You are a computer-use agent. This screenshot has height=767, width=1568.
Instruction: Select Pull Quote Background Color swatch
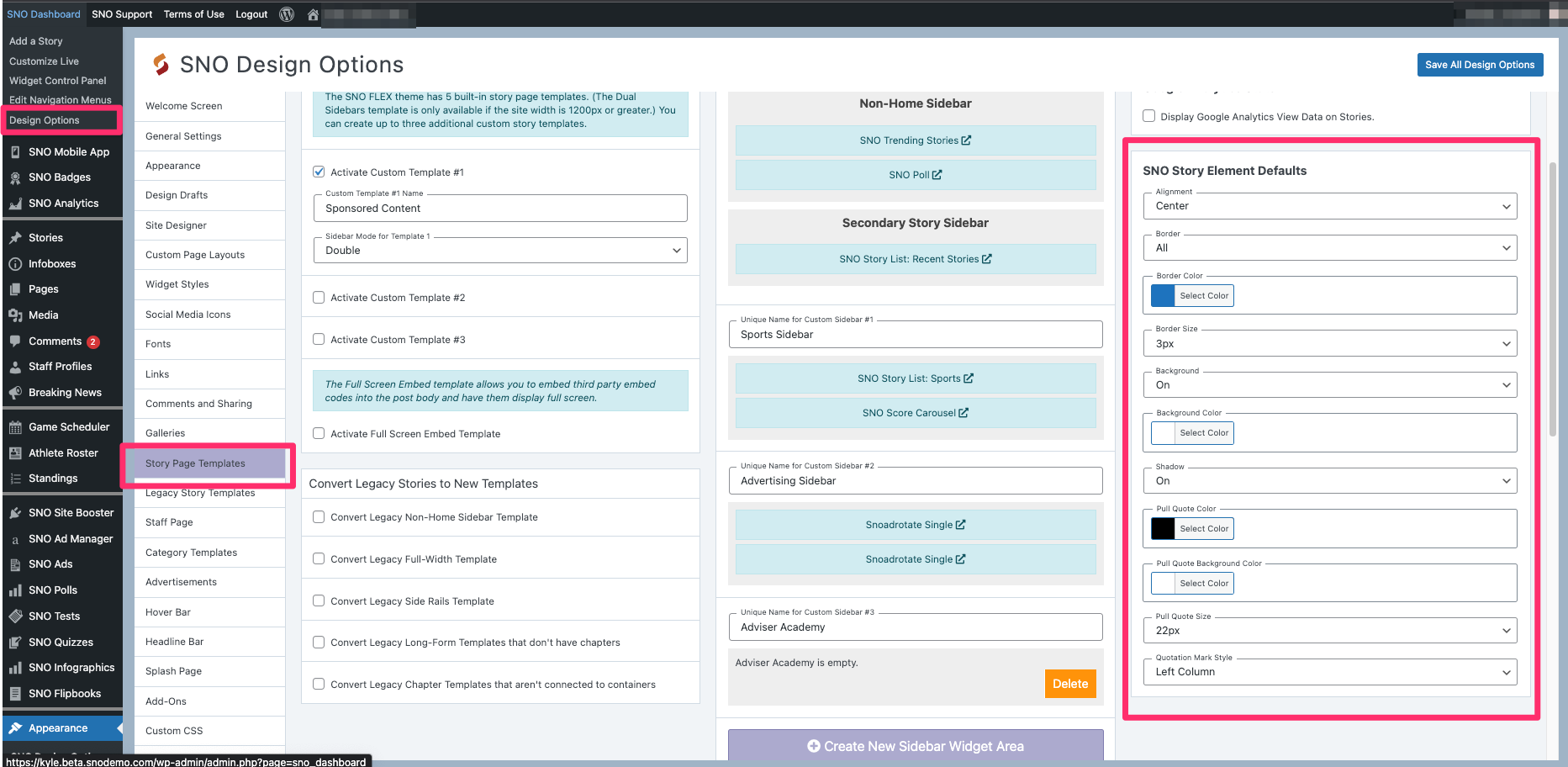click(1163, 584)
